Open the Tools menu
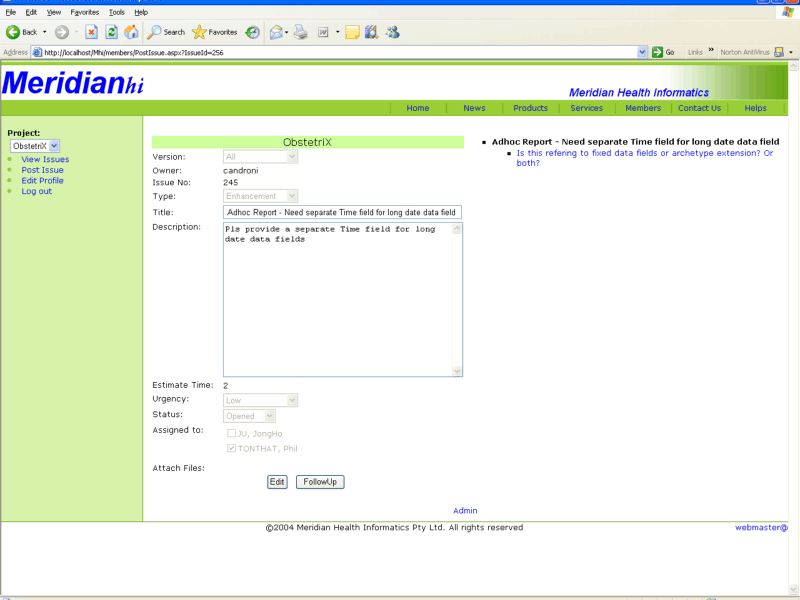The height and width of the screenshot is (600, 800). tap(117, 12)
